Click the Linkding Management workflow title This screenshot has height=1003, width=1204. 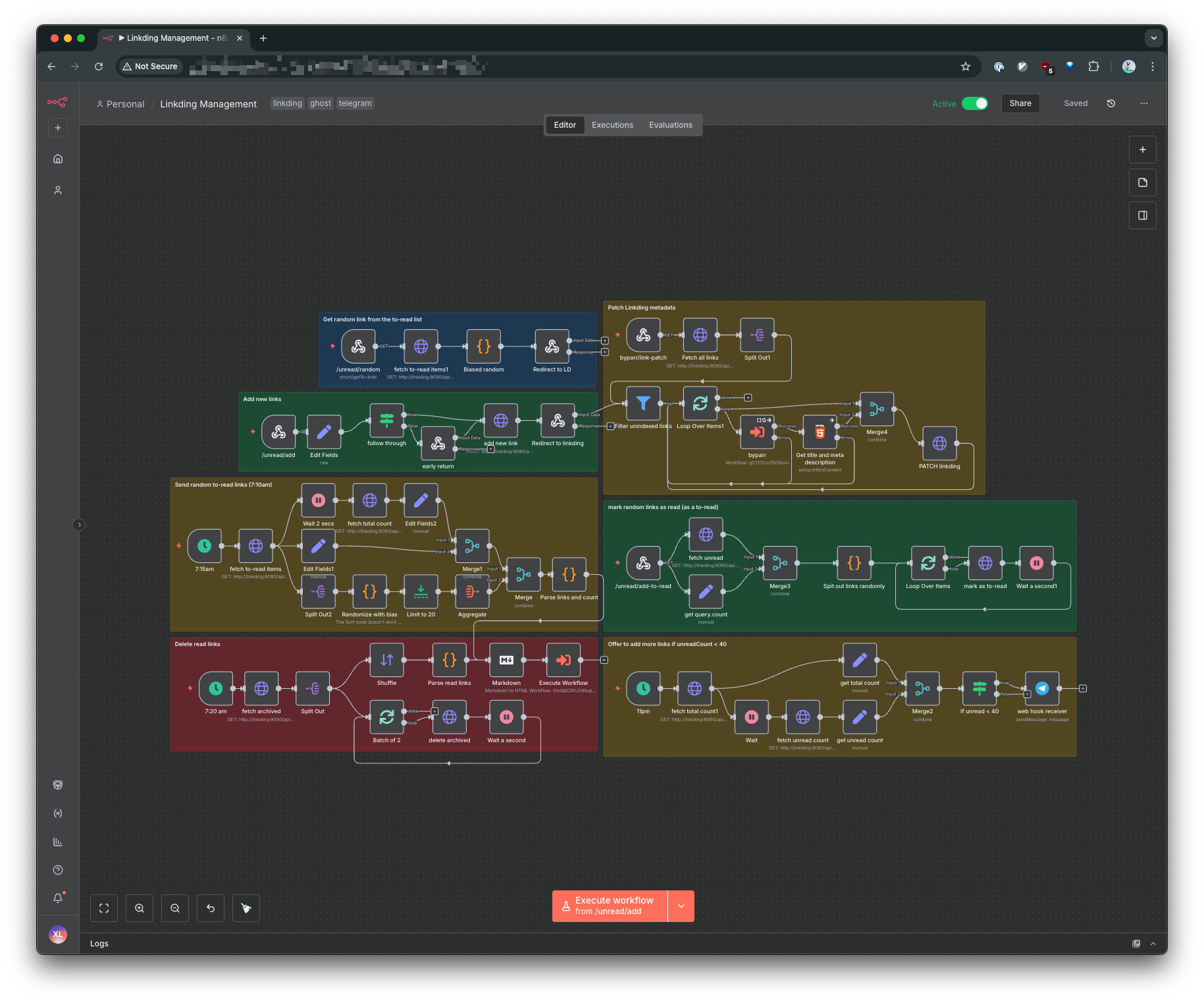(208, 104)
